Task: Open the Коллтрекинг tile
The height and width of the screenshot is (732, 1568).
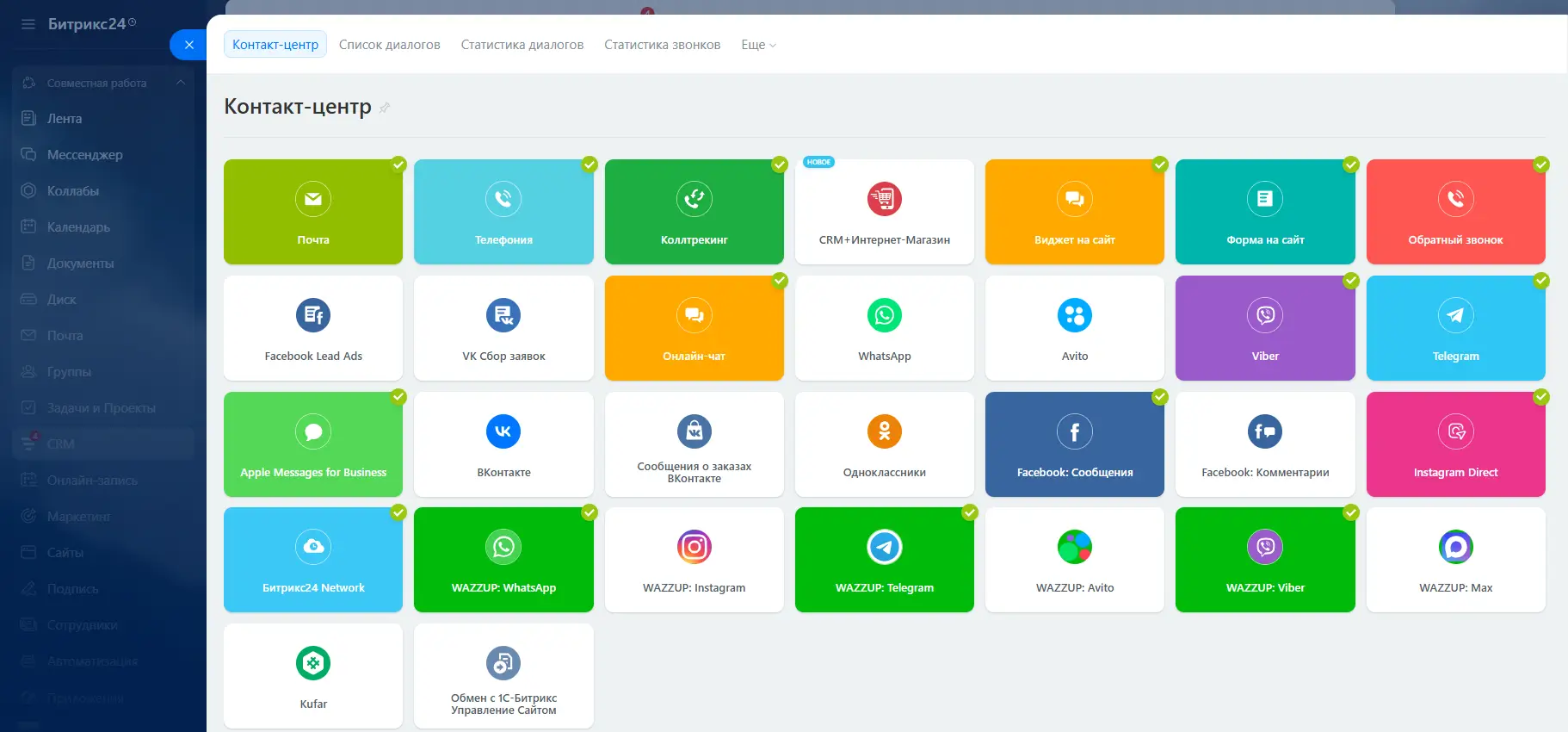Action: (x=694, y=212)
